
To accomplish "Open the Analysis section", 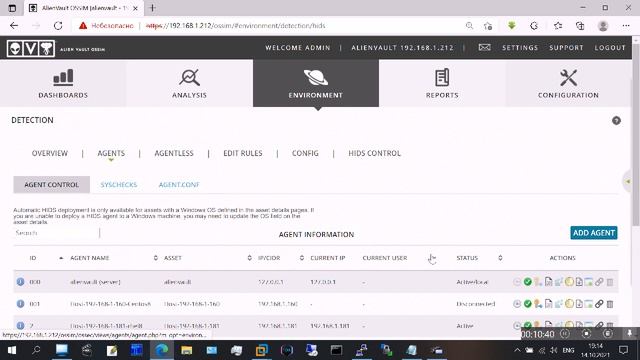I will click(x=189, y=83).
